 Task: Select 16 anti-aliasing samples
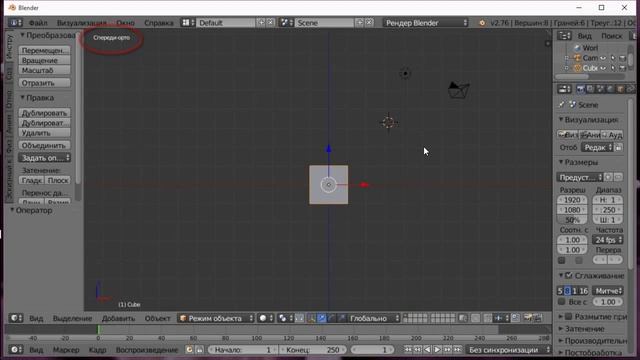pos(584,291)
